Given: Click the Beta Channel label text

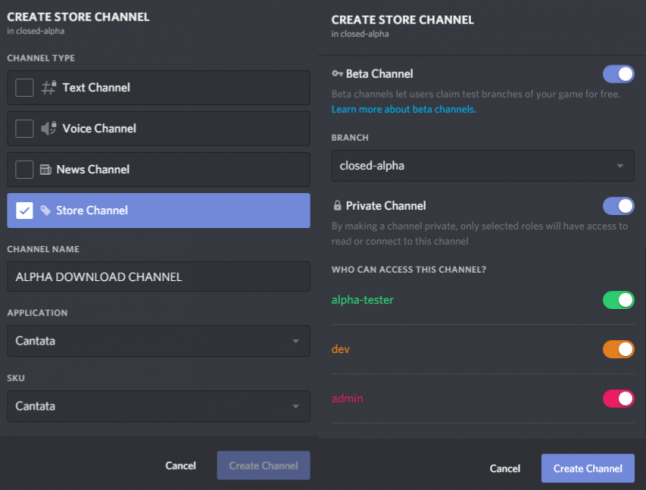Looking at the screenshot, I should point(379,74).
